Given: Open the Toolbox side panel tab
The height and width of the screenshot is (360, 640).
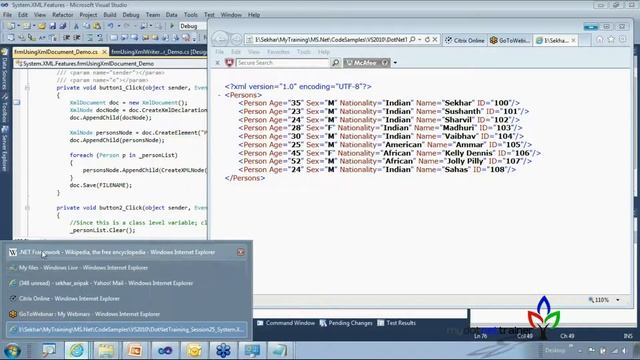Looking at the screenshot, I should [4, 107].
